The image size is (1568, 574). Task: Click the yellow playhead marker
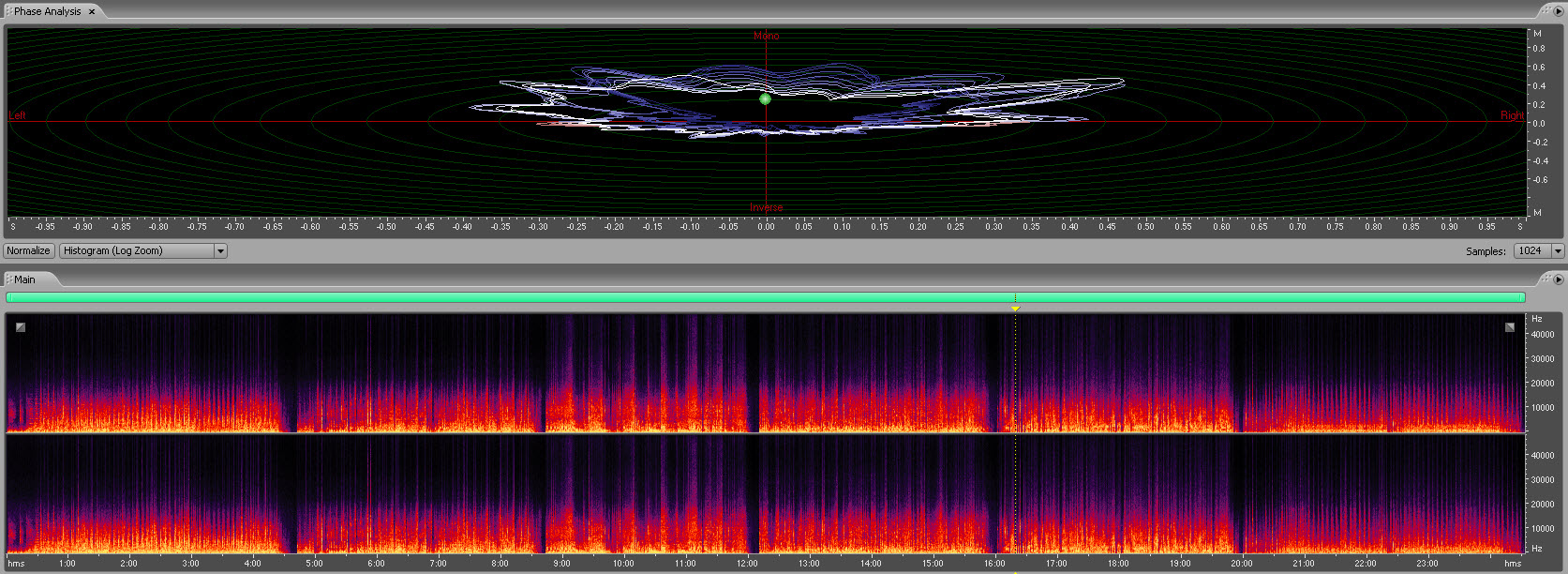point(1015,309)
